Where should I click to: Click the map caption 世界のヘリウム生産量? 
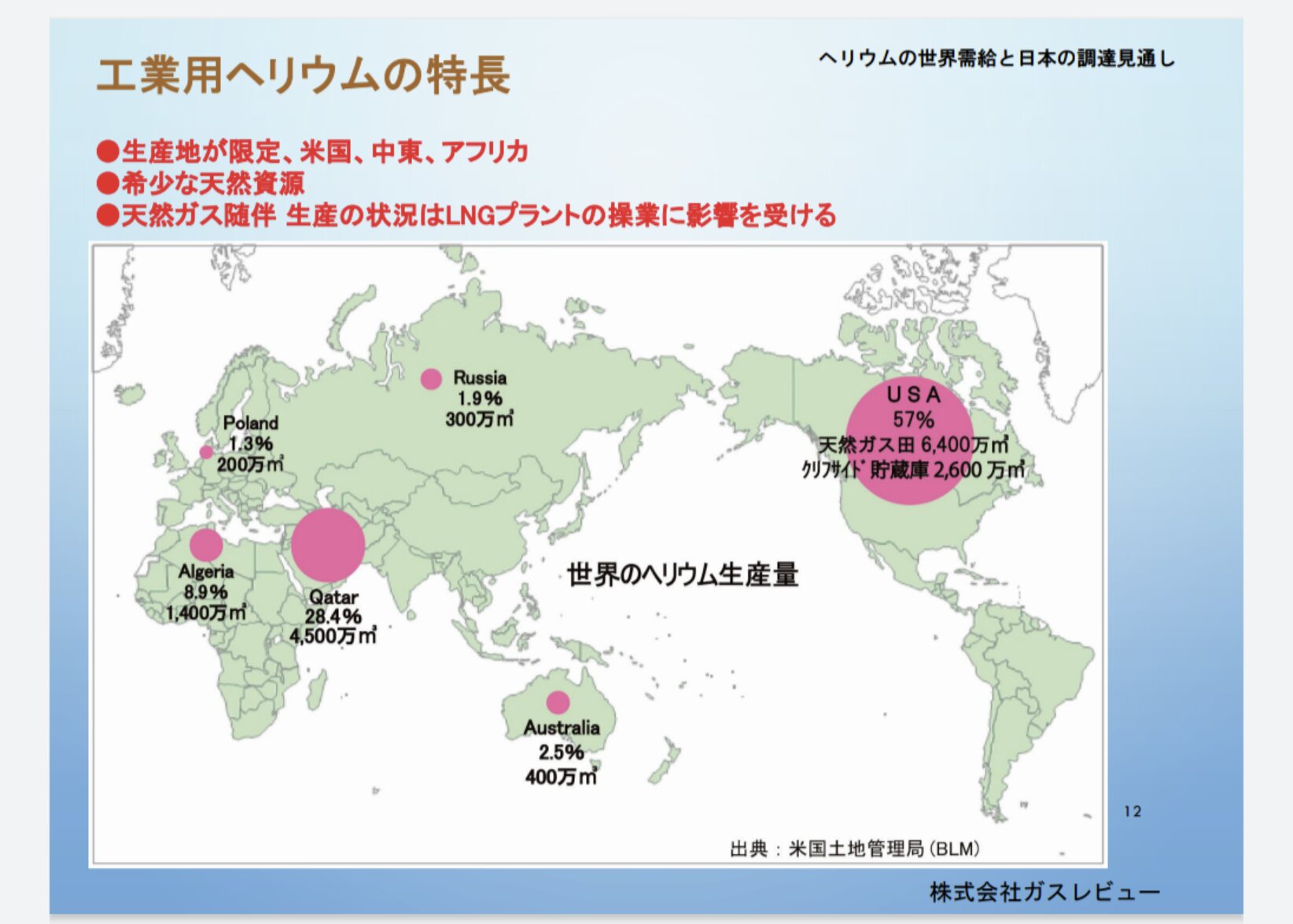click(x=683, y=575)
